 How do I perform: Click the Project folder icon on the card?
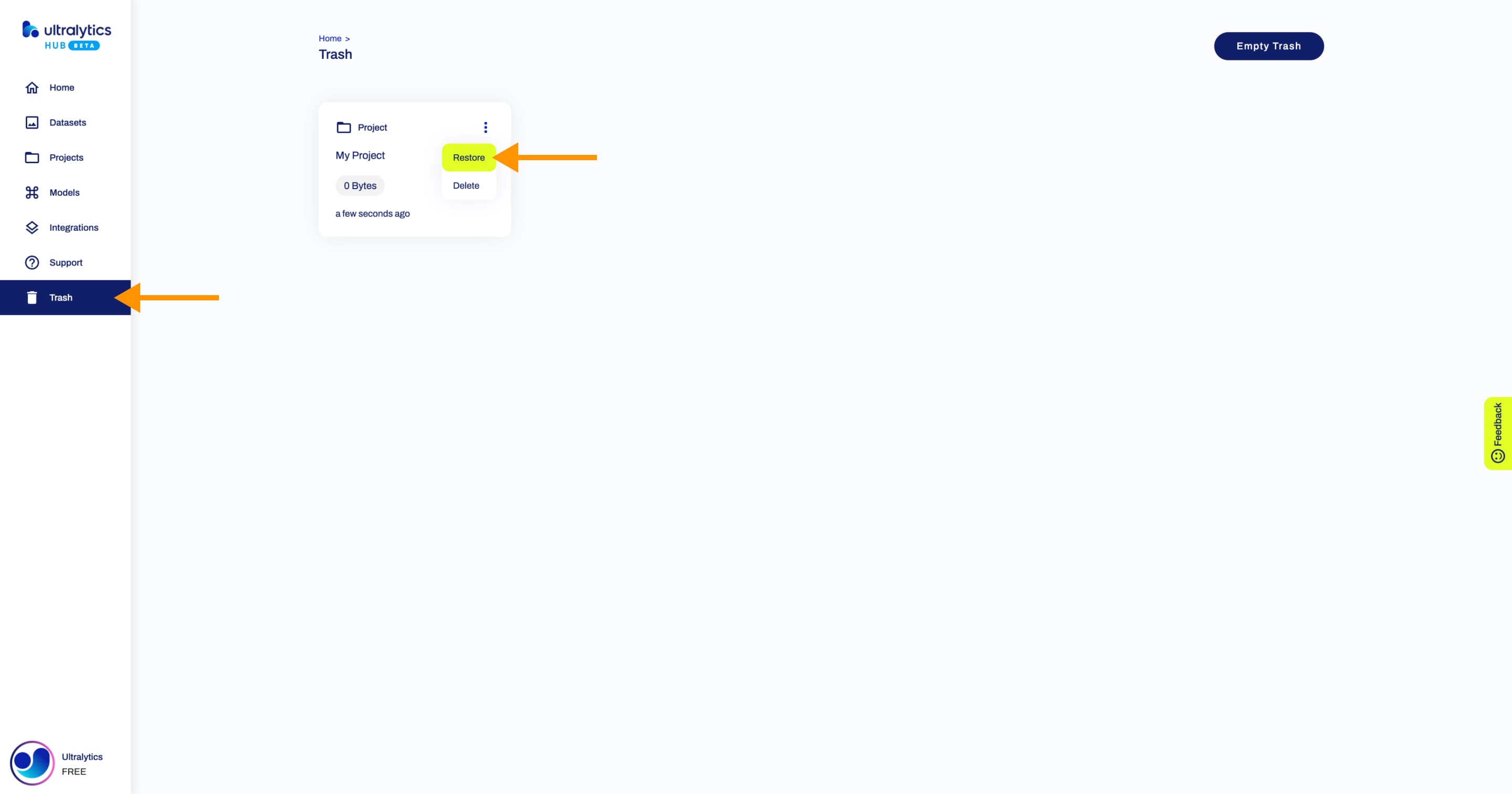(343, 127)
